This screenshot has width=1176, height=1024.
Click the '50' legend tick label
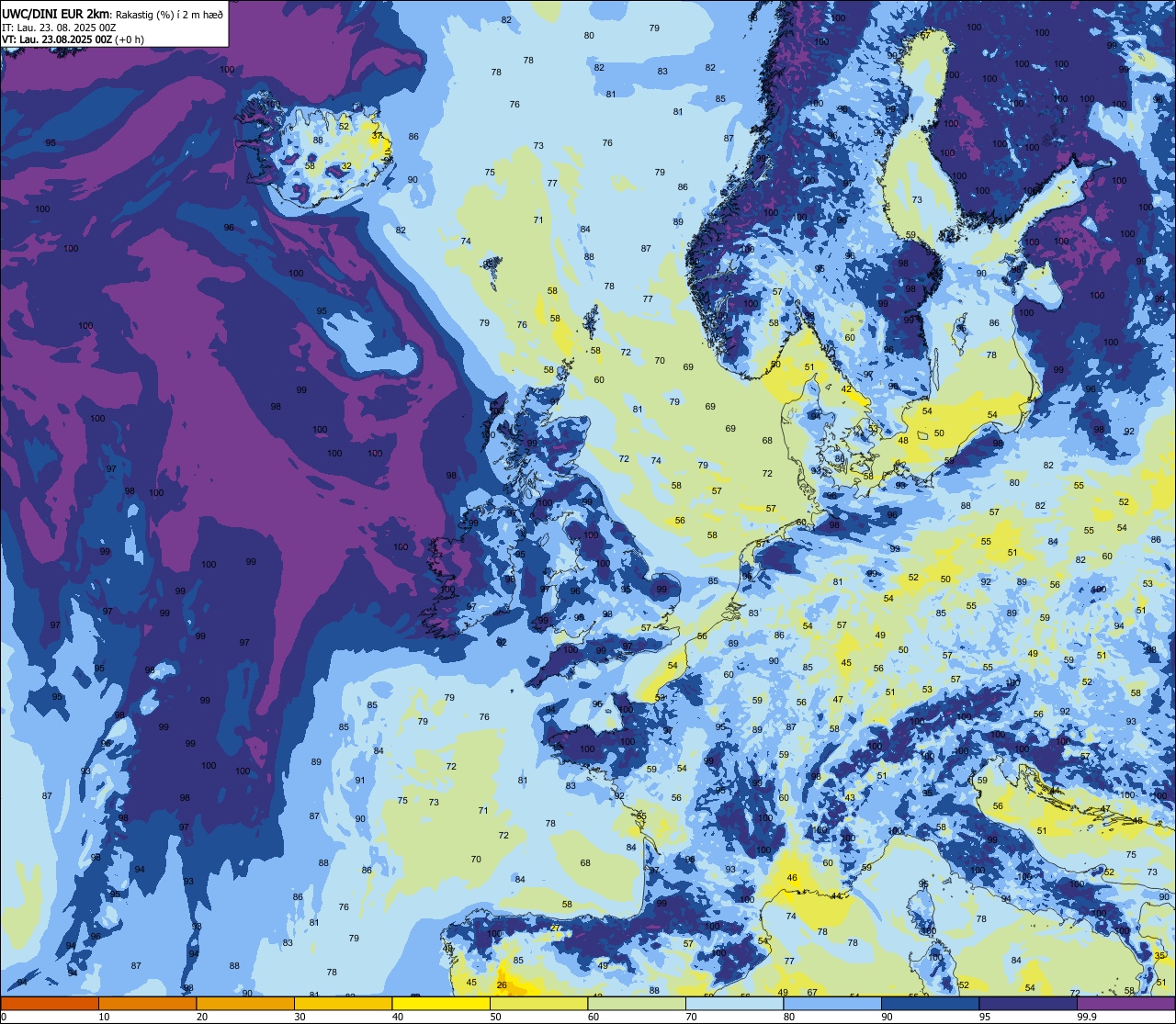496,1017
